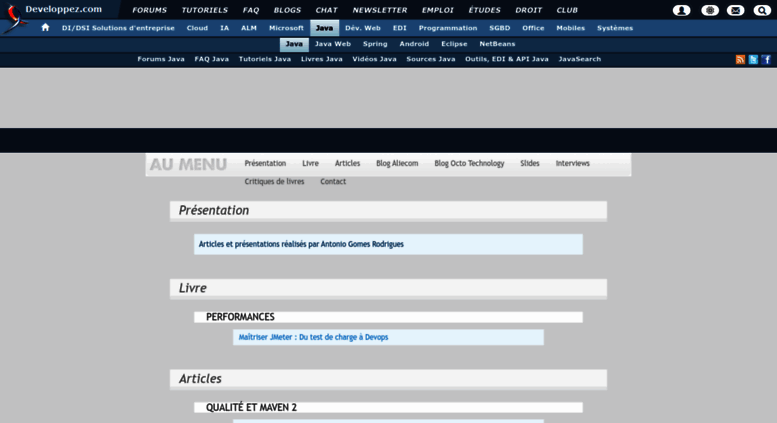Open FORUMS in the top menu
The width and height of the screenshot is (777, 423).
tap(150, 10)
